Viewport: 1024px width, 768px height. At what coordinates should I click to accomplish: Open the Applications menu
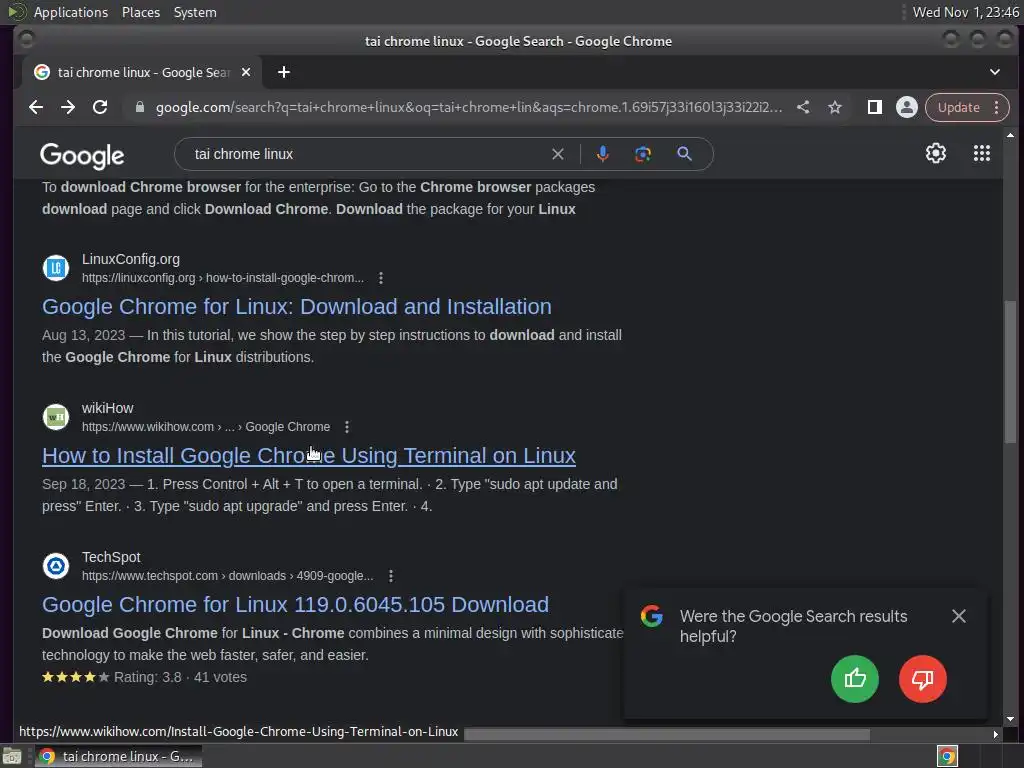pyautogui.click(x=71, y=12)
